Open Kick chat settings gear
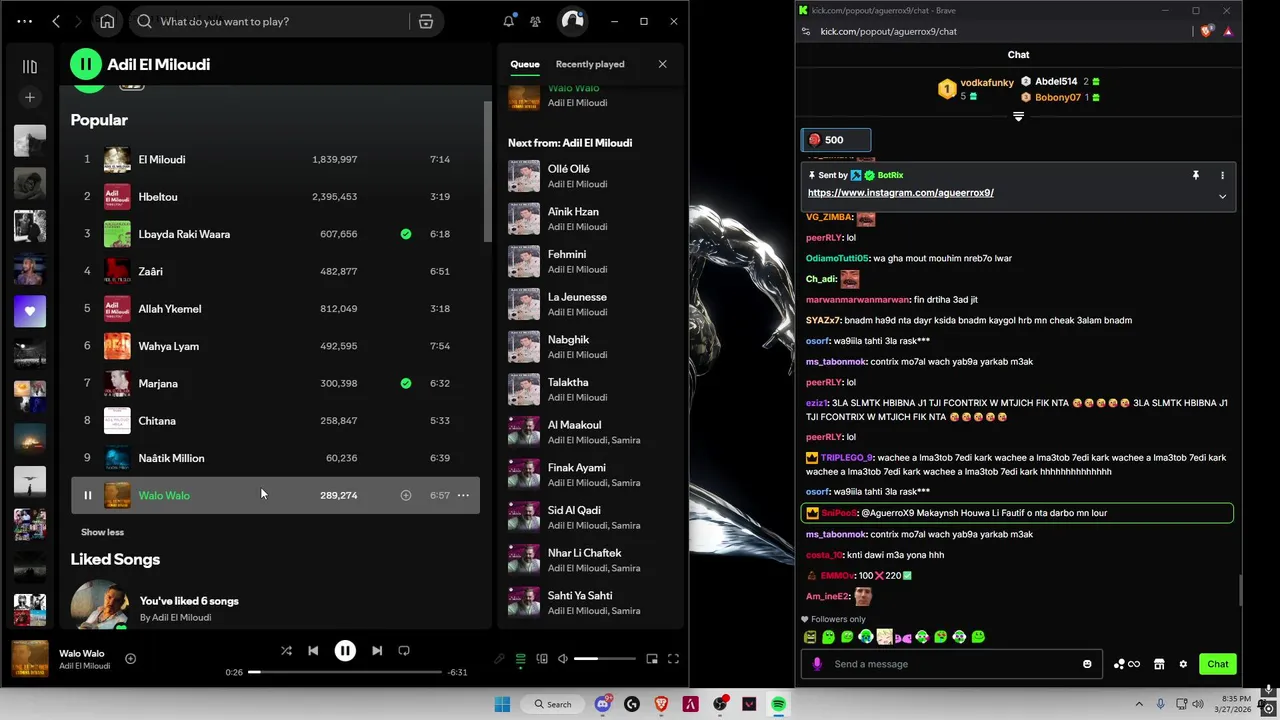This screenshot has height=720, width=1280. coord(1183,664)
